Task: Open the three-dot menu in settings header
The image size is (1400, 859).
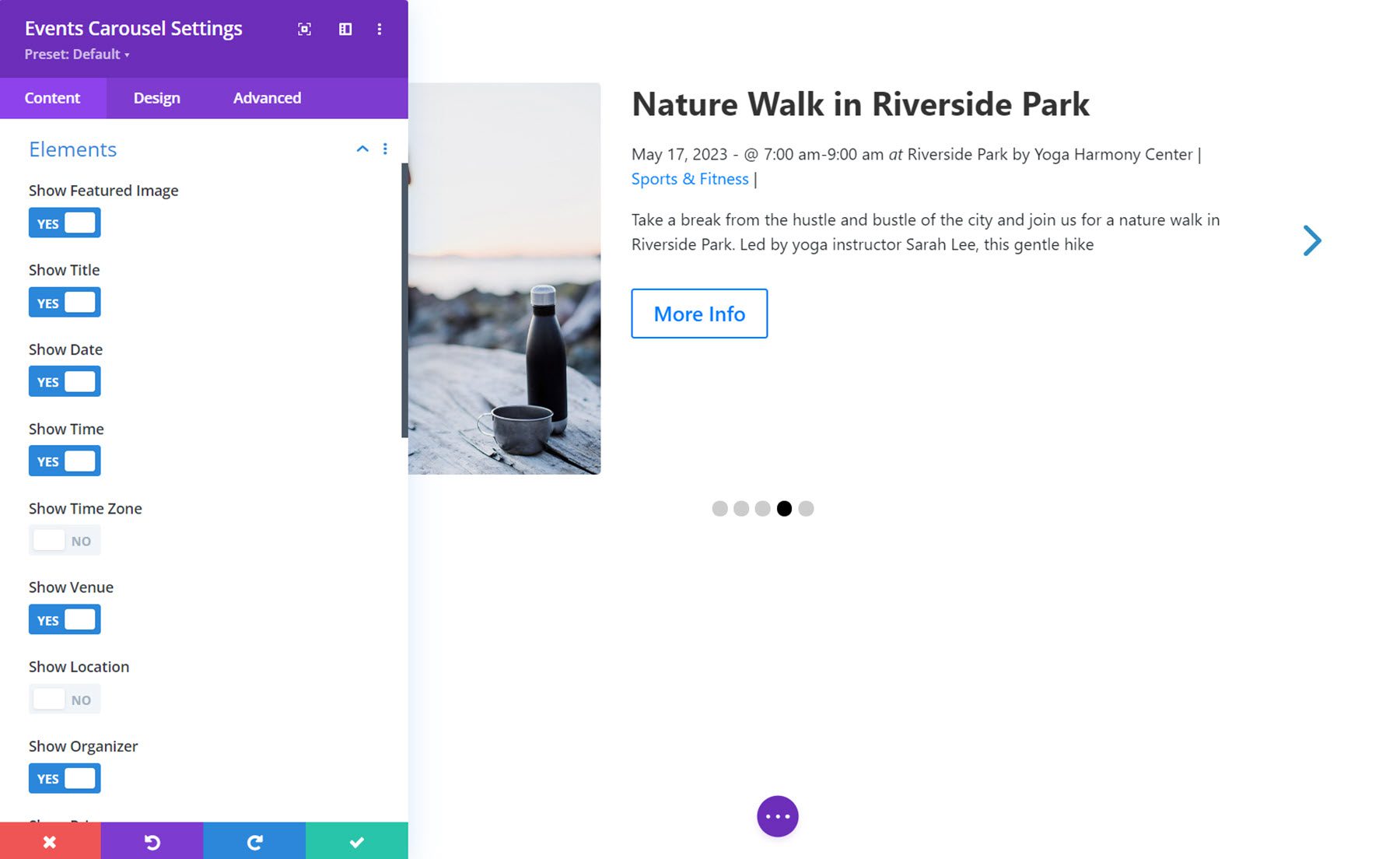Action: point(380,29)
